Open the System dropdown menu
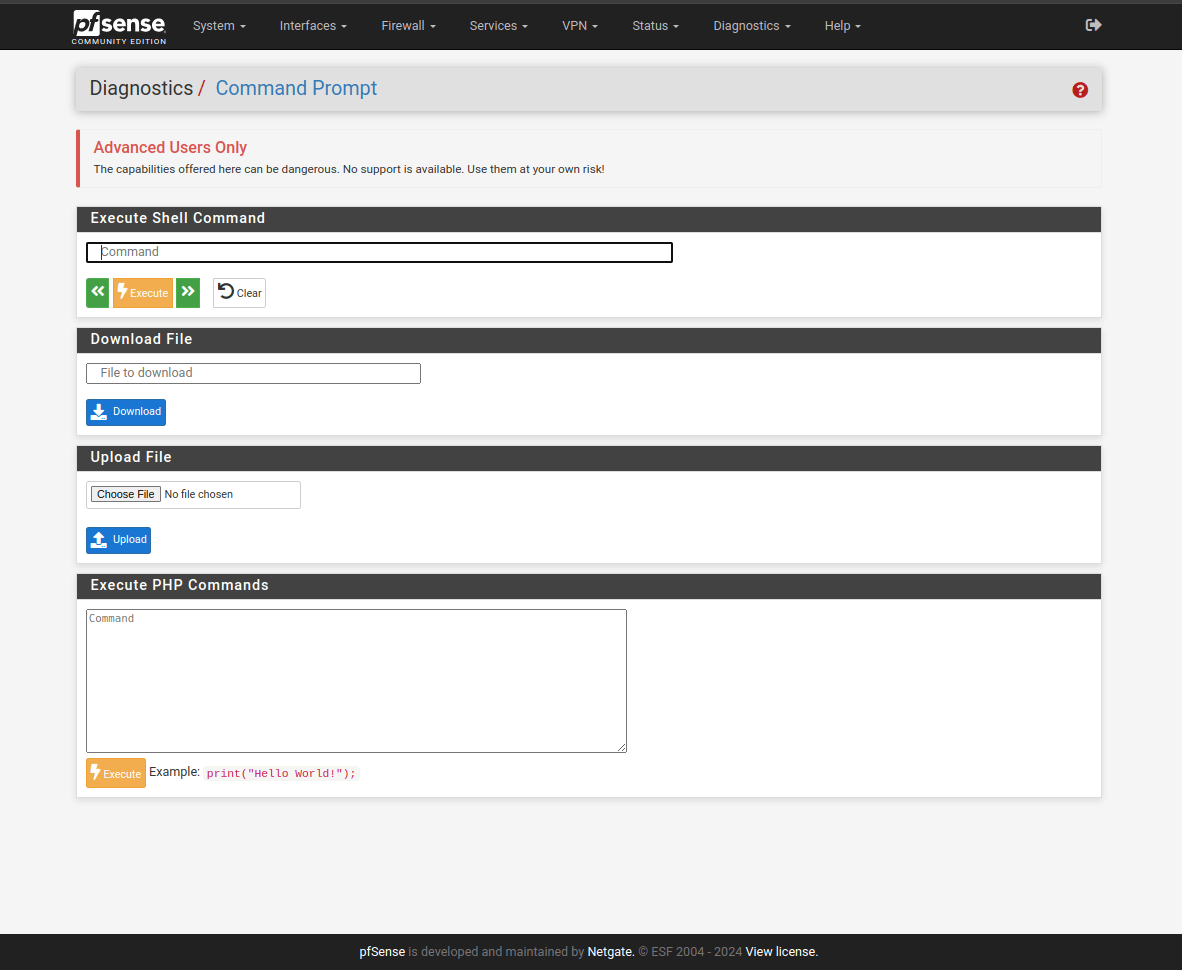This screenshot has height=970, width=1182. (x=219, y=26)
